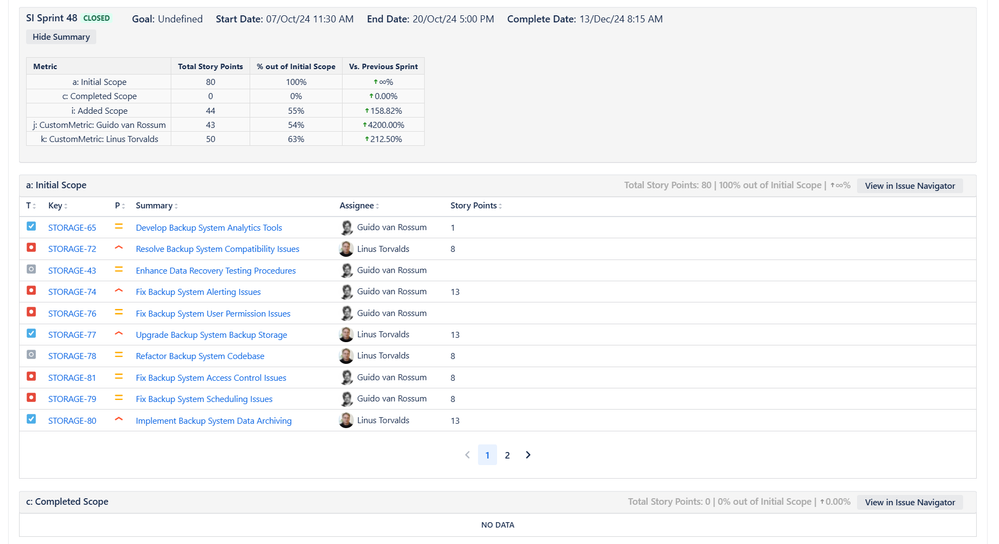Click the issue type icon for STORAGE-78
Screen dimensions: 999x544
coord(31,355)
